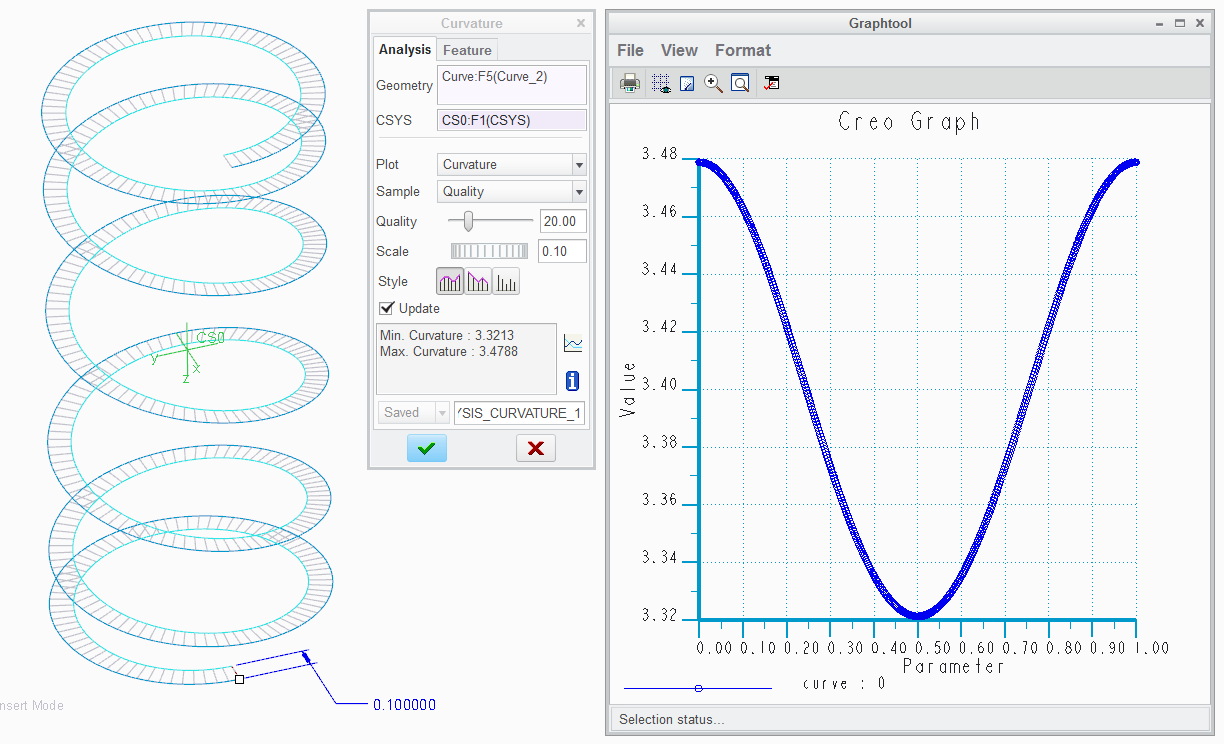This screenshot has width=1224, height=744.
Task: Click the Value axis label
Action: [628, 390]
